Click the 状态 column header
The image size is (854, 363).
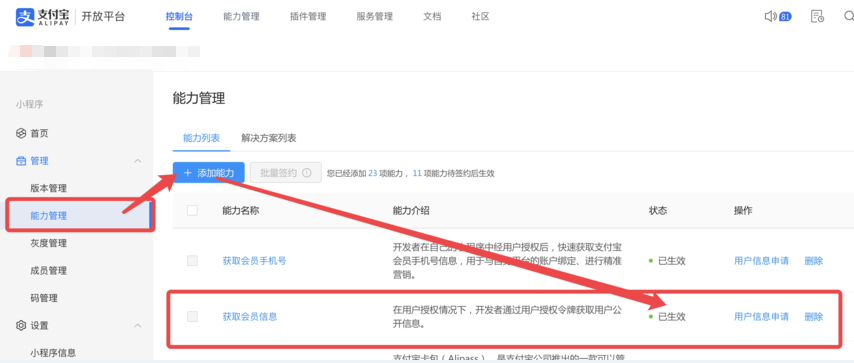coord(658,210)
